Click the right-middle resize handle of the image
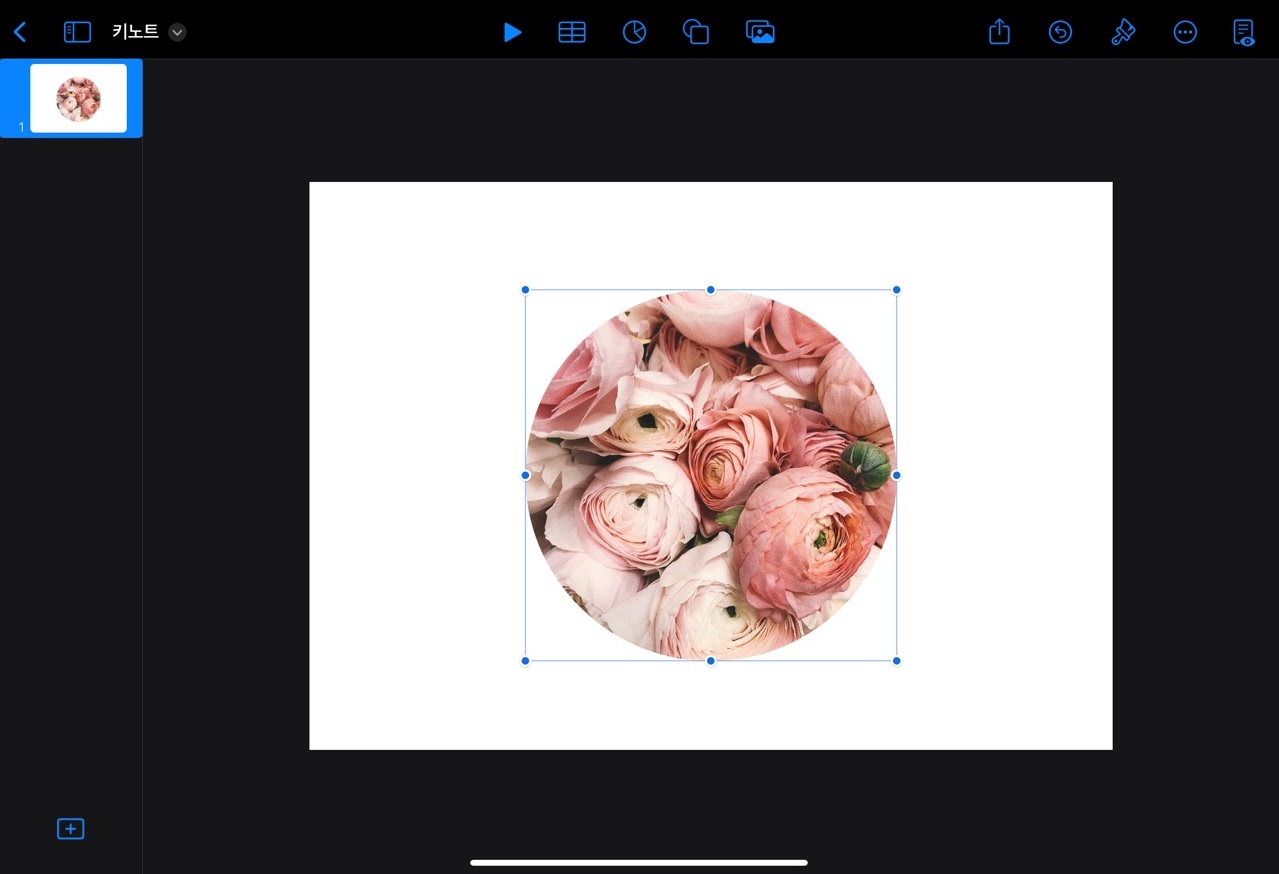 tap(896, 475)
